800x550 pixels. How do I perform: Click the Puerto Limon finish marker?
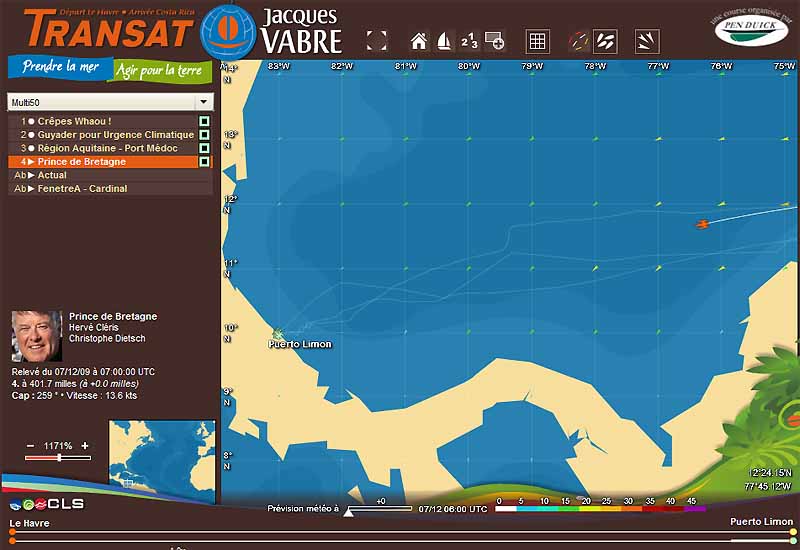click(278, 334)
